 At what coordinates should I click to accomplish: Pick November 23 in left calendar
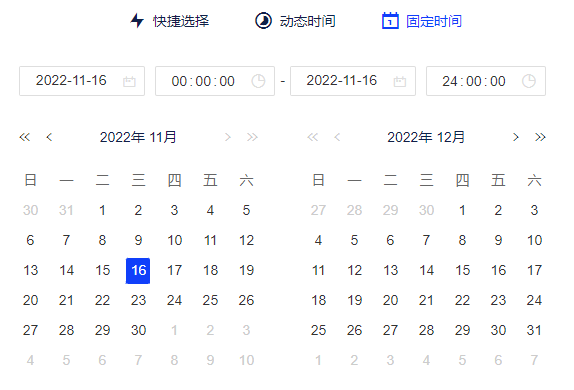138,301
